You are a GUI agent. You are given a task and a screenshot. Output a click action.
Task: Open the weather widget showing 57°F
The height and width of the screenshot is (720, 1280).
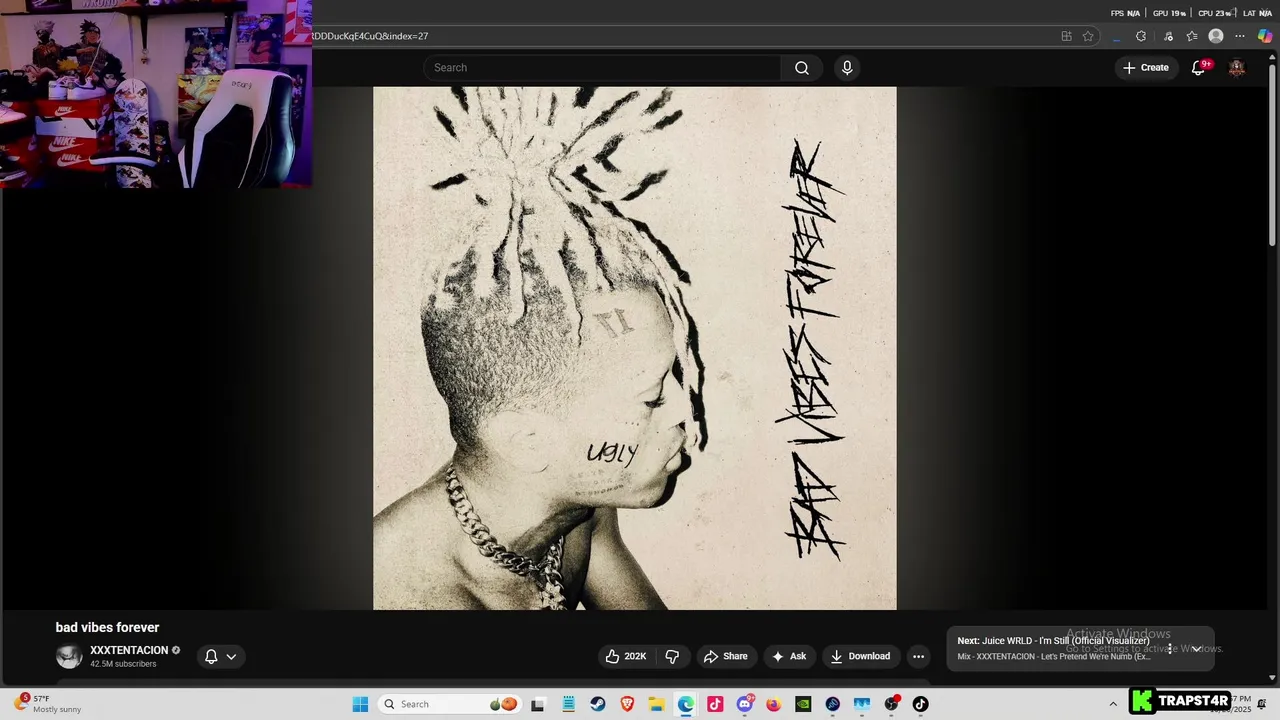point(48,704)
